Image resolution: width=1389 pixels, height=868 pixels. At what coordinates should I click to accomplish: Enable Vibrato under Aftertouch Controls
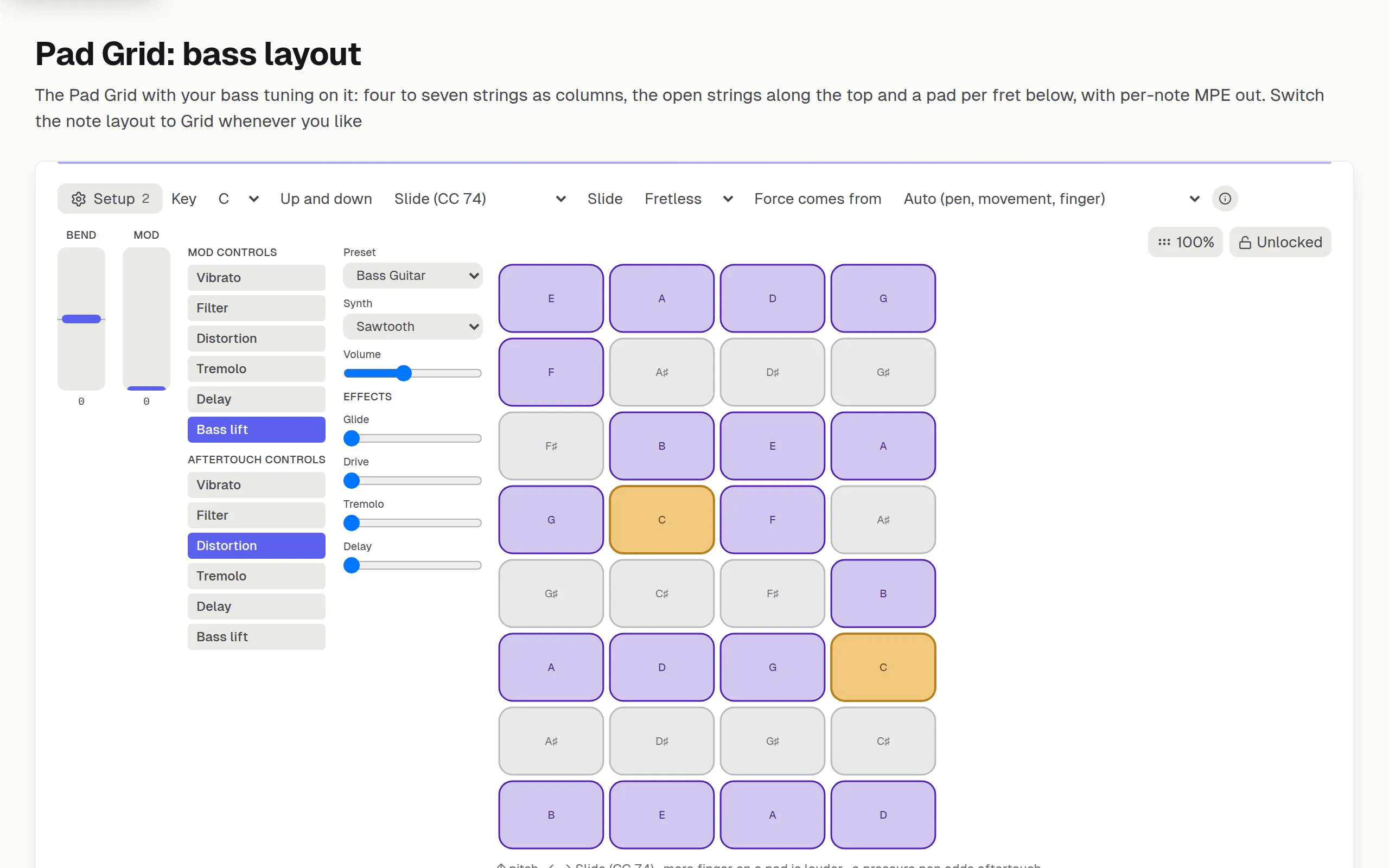click(x=257, y=485)
